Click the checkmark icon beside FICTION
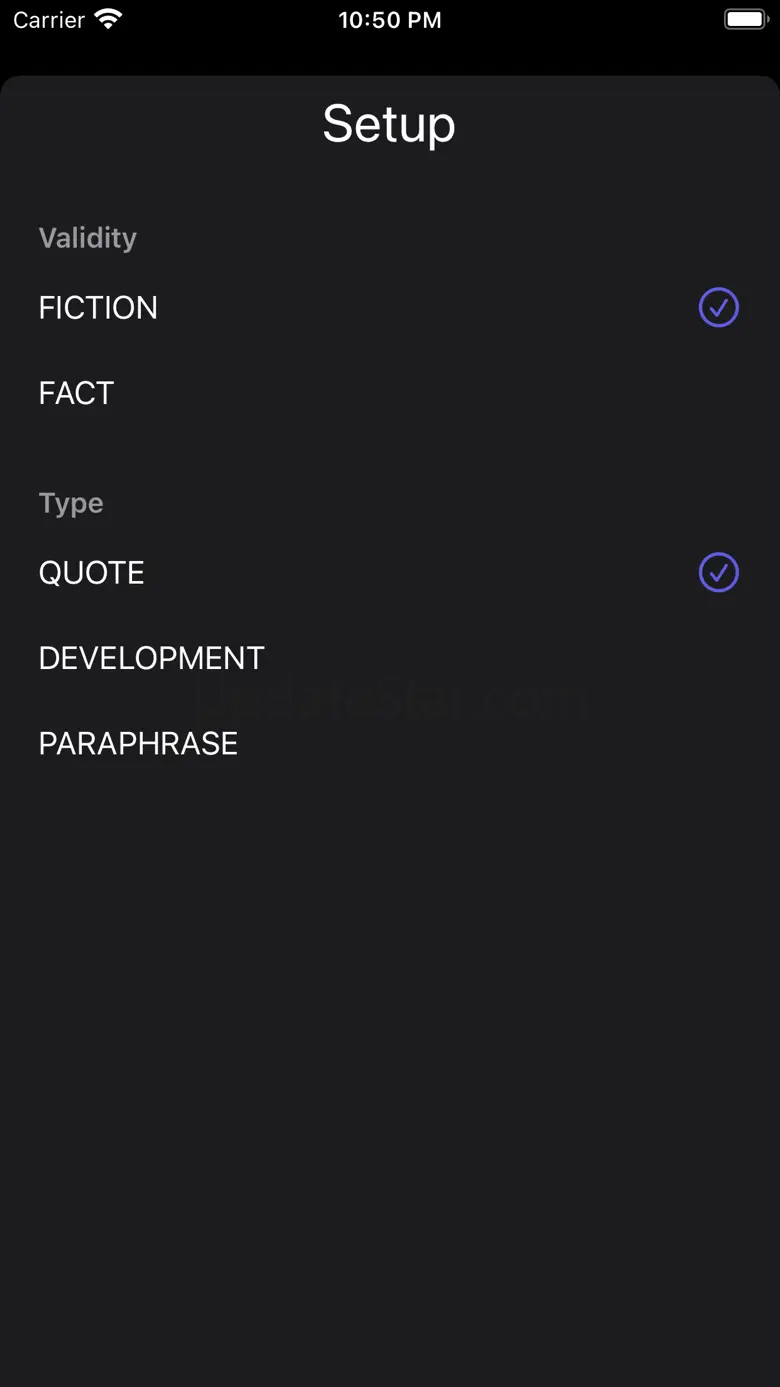Image resolution: width=780 pixels, height=1387 pixels. coord(718,308)
